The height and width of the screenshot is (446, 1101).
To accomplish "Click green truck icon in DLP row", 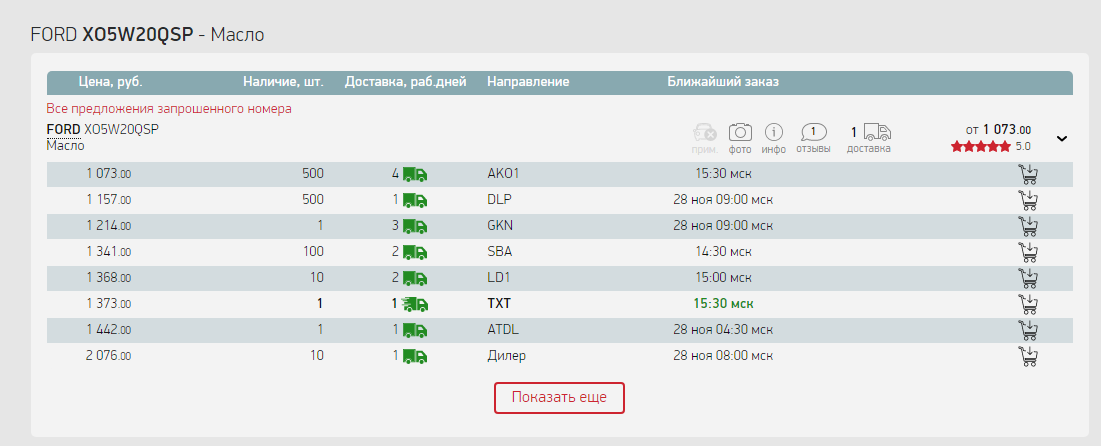I will [414, 200].
